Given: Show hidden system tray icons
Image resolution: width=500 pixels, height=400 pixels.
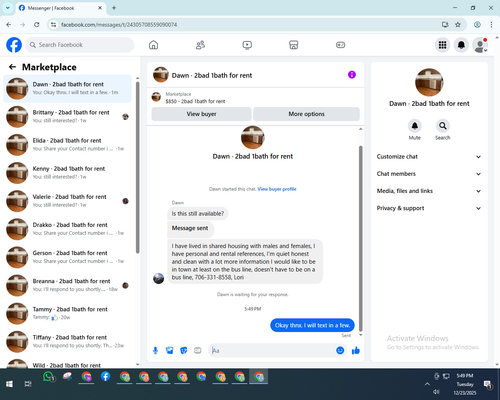Looking at the screenshot, I should point(427,384).
